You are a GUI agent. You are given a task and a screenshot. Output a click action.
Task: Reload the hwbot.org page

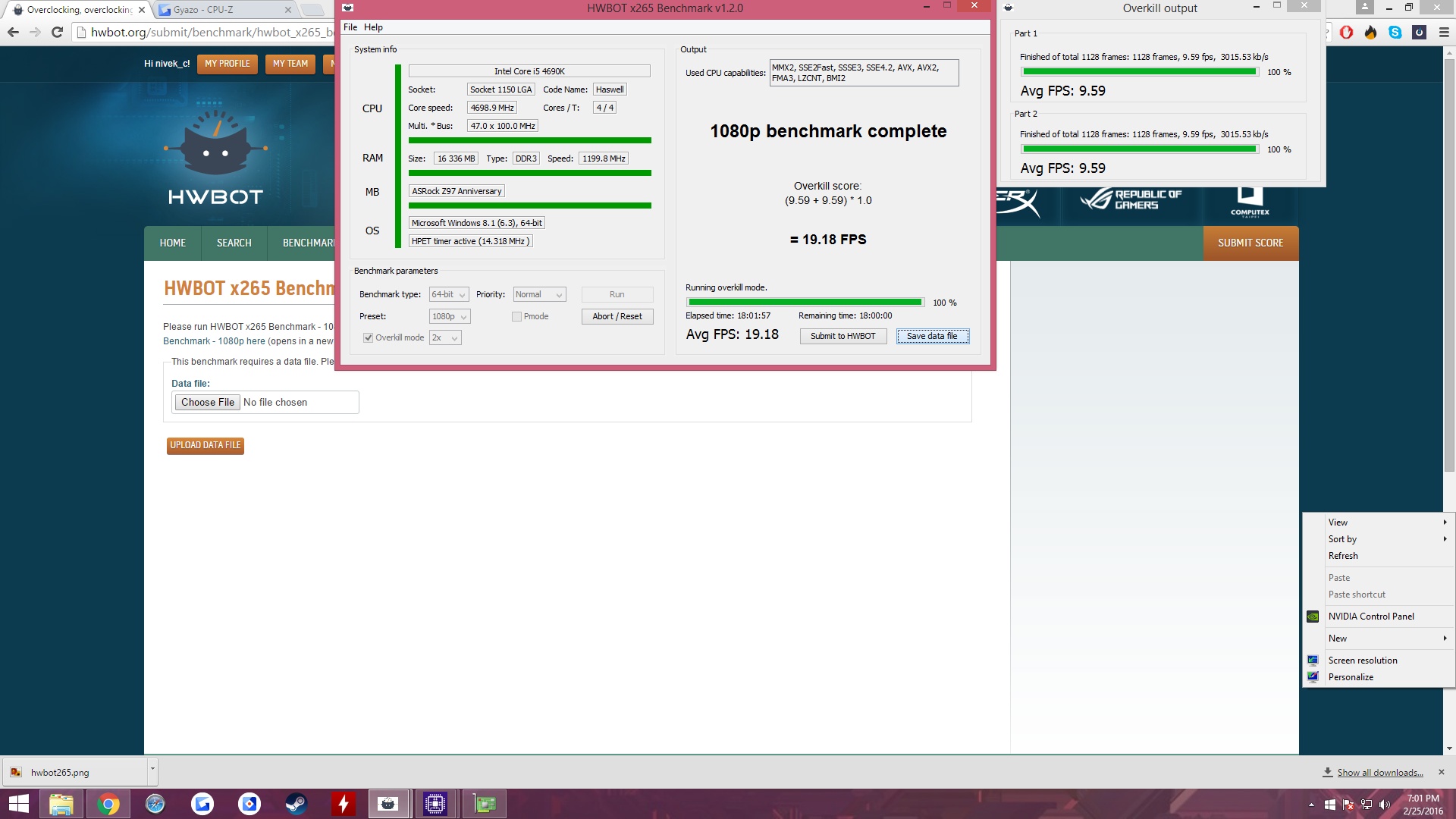[x=57, y=32]
